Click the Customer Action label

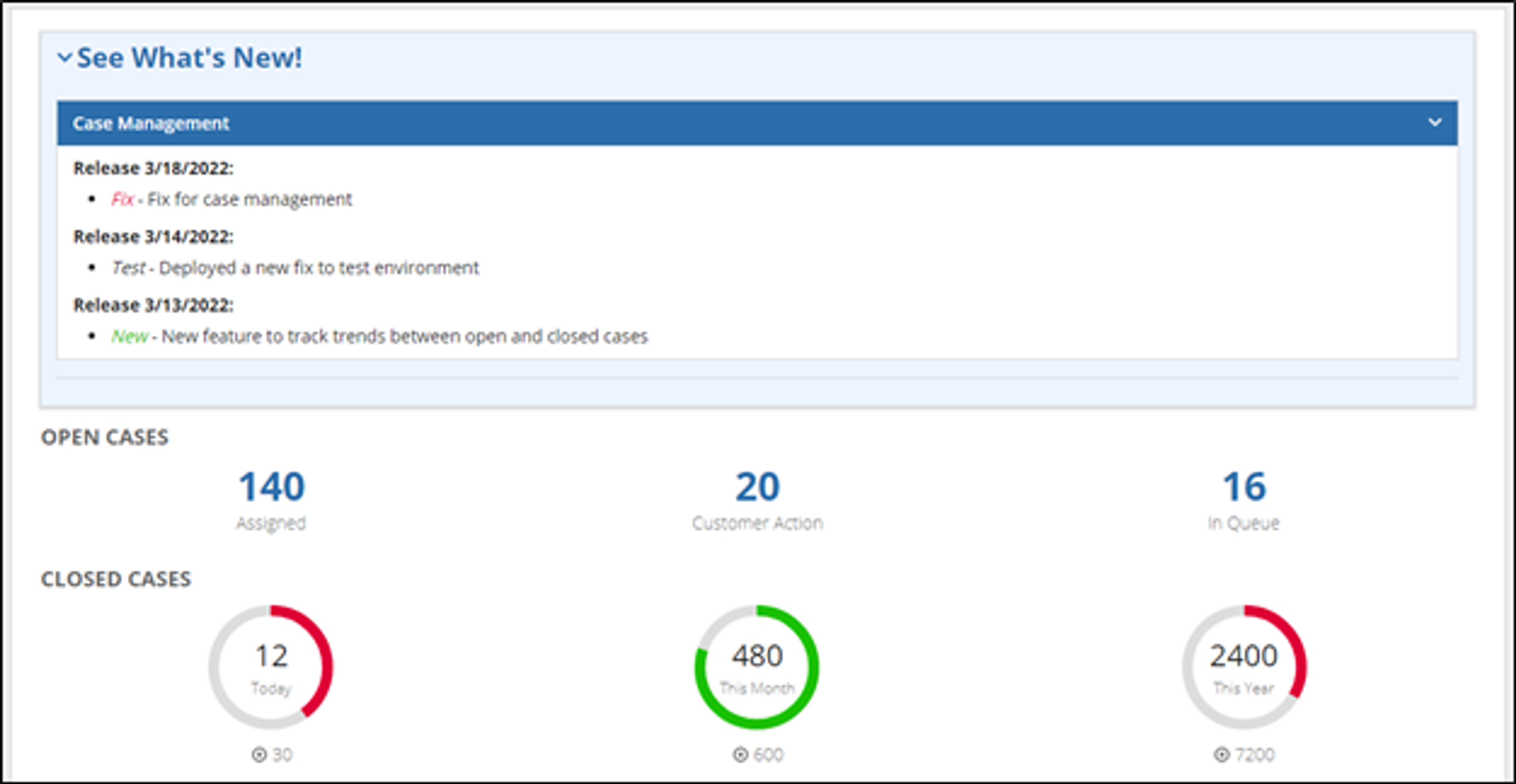(758, 523)
